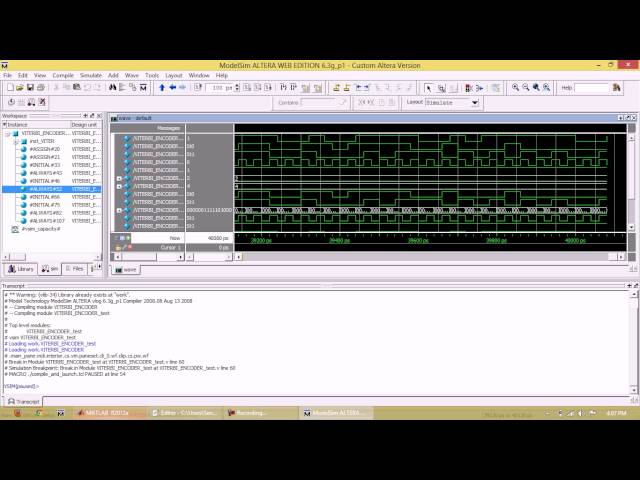Expand the wave signal with value 2
This screenshot has height=480, width=640.
pyautogui.click(x=119, y=178)
